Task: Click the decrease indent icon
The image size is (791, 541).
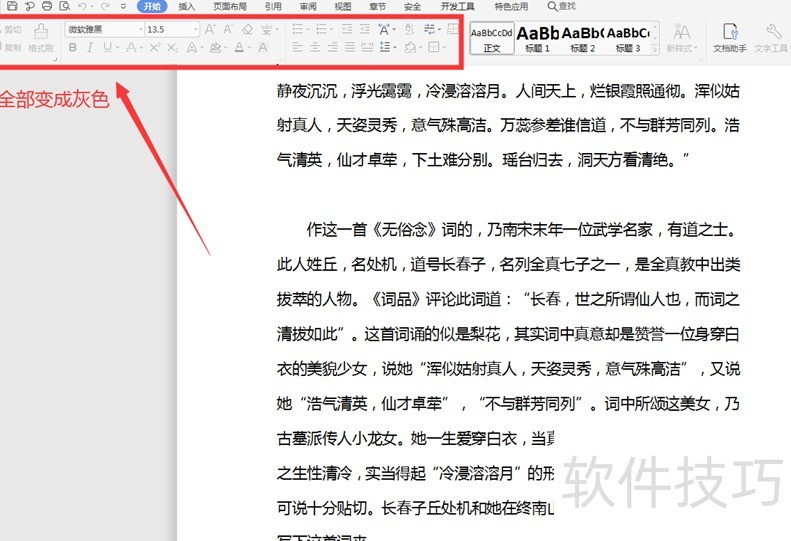Action: click(x=347, y=29)
